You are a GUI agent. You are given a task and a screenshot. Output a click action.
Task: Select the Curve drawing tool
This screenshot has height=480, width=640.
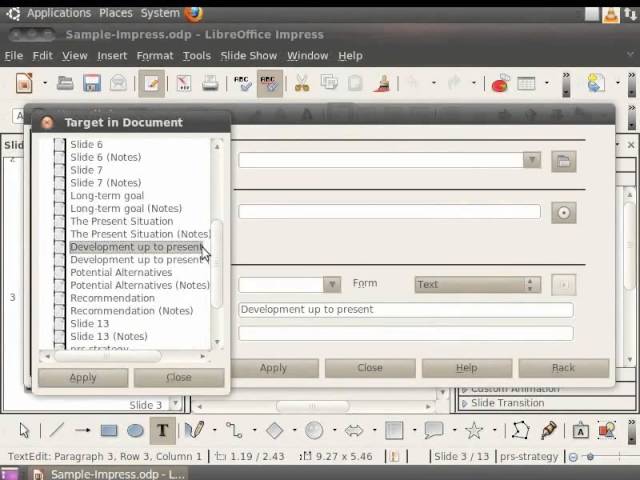(x=194, y=430)
